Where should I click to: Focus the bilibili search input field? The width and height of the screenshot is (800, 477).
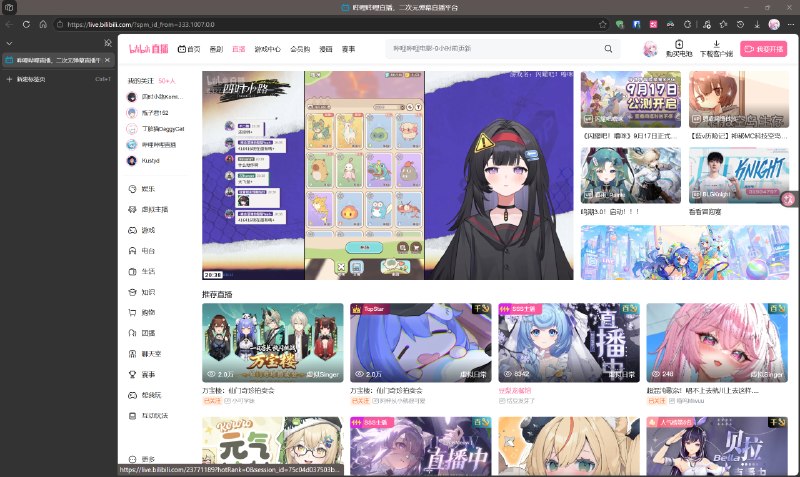pyautogui.click(x=495, y=49)
